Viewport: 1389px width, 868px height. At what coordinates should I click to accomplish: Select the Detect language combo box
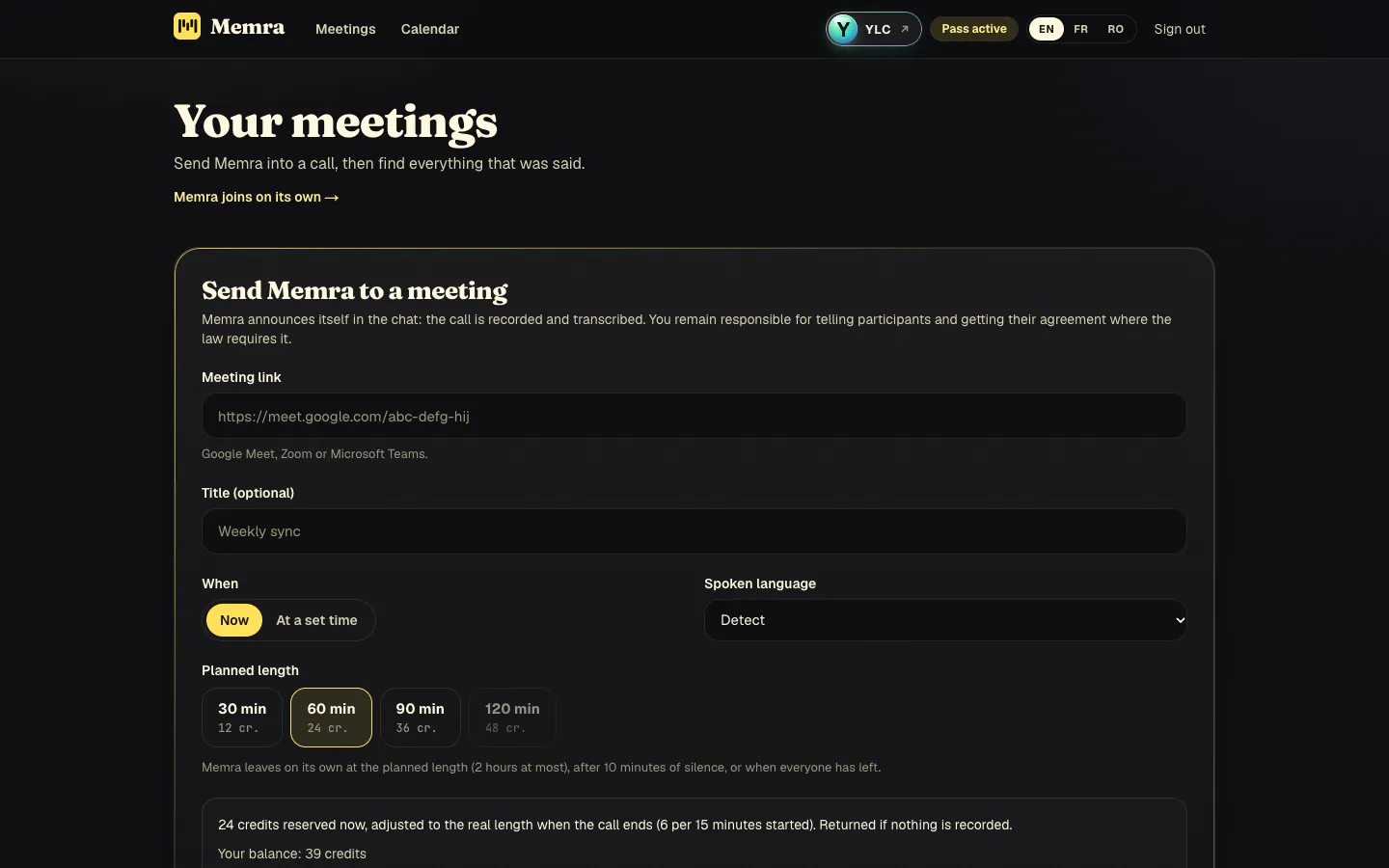point(945,620)
